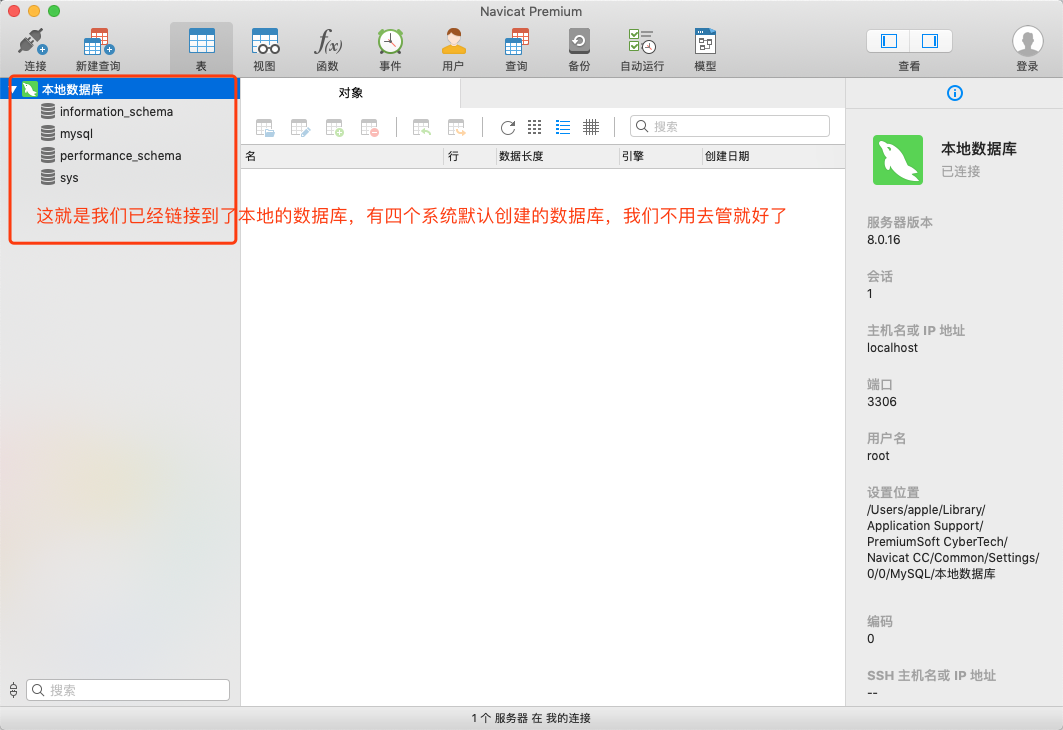Select the performance_schema database
Screen dimensions: 1063x730
(120, 156)
